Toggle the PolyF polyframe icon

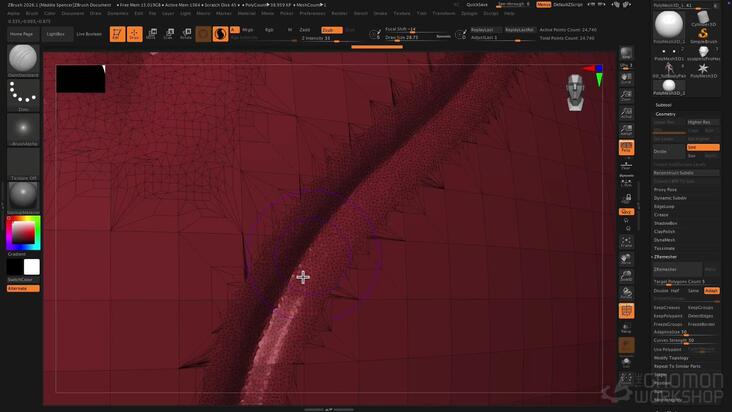tap(626, 311)
